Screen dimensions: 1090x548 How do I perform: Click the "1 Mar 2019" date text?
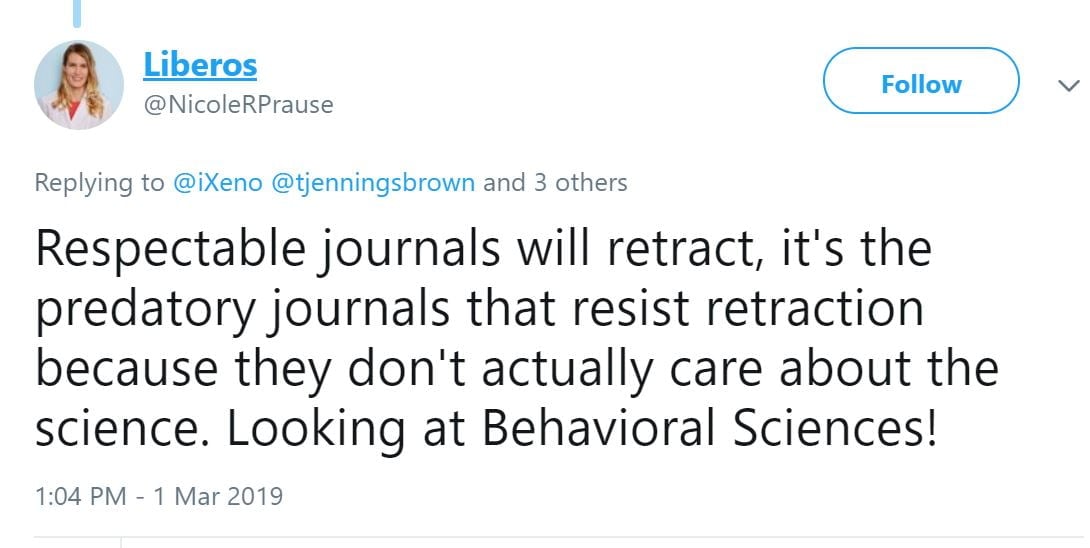click(x=220, y=495)
